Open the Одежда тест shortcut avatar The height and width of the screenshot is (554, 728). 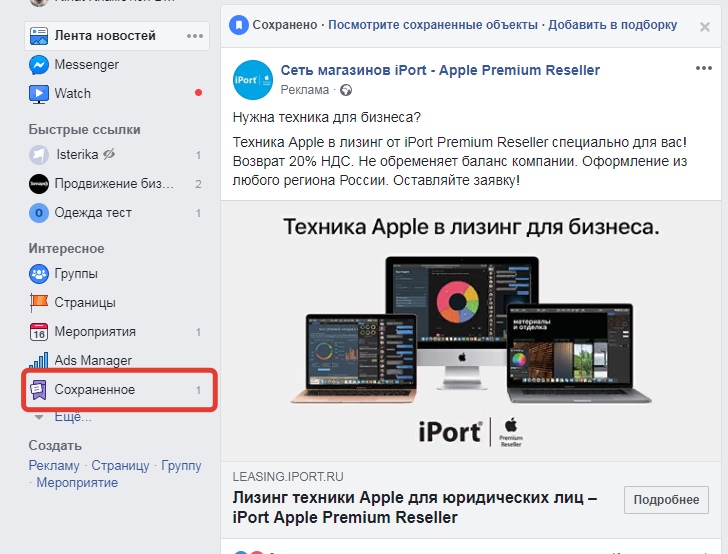coord(39,213)
